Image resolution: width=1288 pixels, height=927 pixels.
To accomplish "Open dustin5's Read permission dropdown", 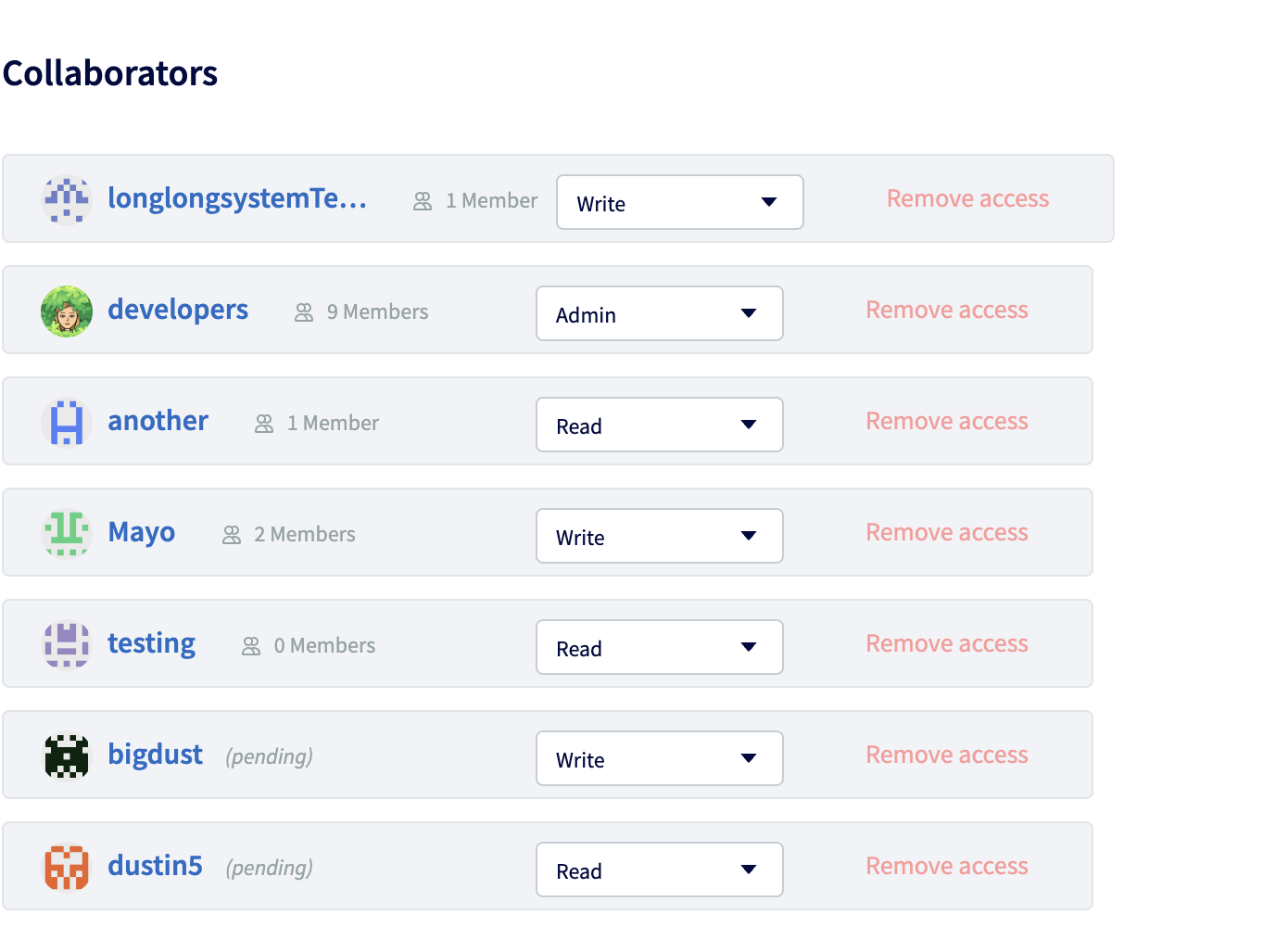I will pyautogui.click(x=660, y=870).
